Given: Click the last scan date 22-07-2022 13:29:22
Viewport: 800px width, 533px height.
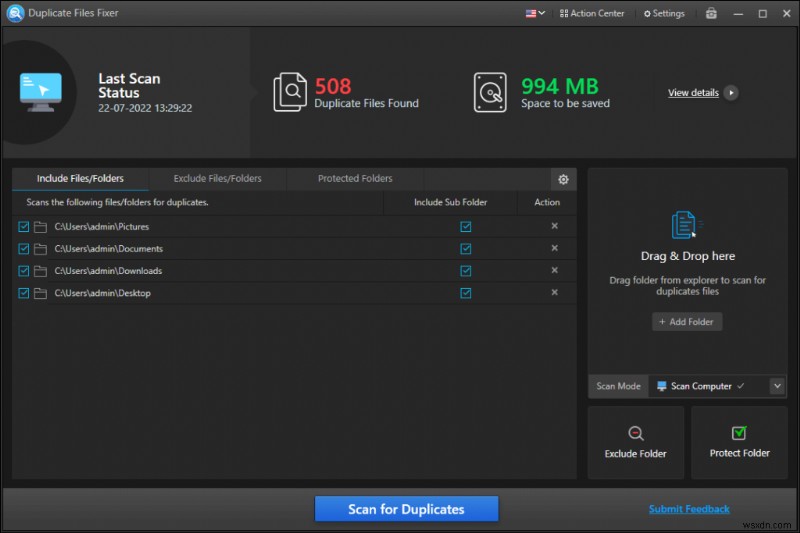Looking at the screenshot, I should [145, 108].
